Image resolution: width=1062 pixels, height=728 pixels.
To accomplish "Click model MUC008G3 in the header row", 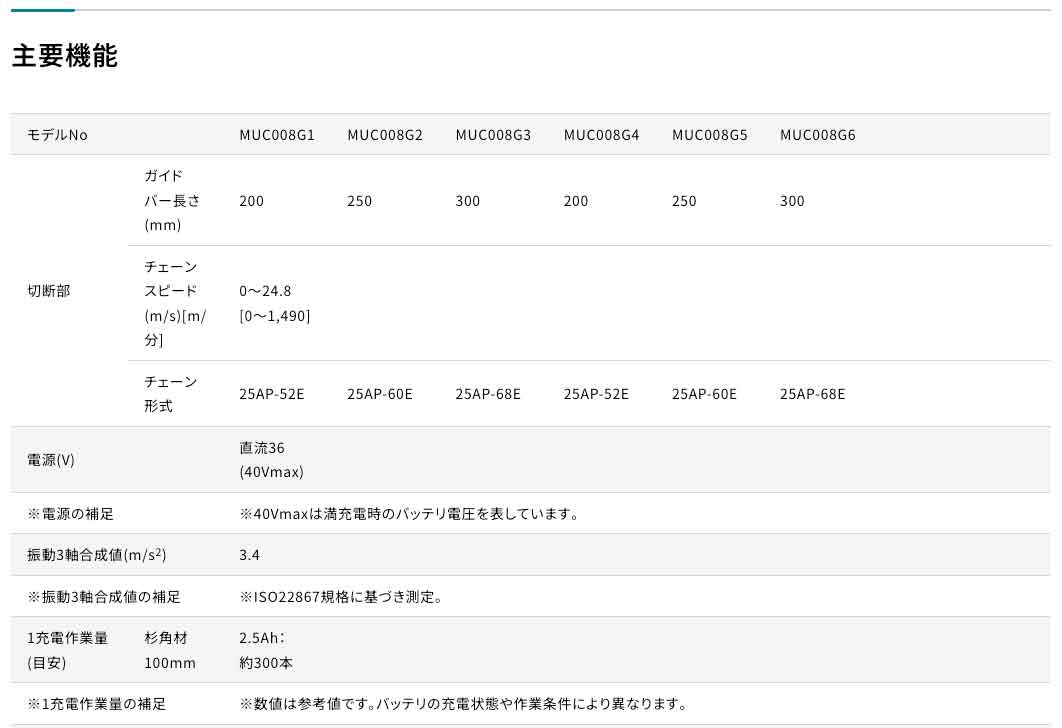I will pos(493,135).
